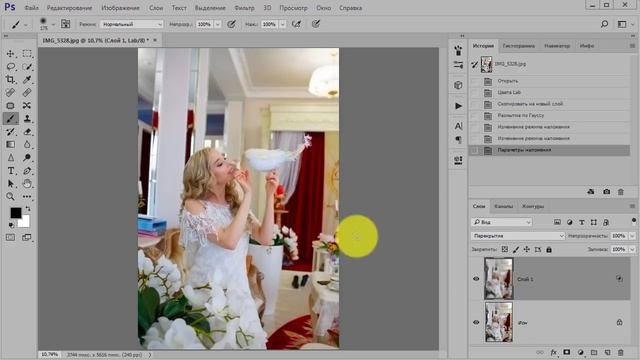Viewport: 640px width, 360px height.
Task: Select the Brush tool in toolbox
Action: pos(11,119)
